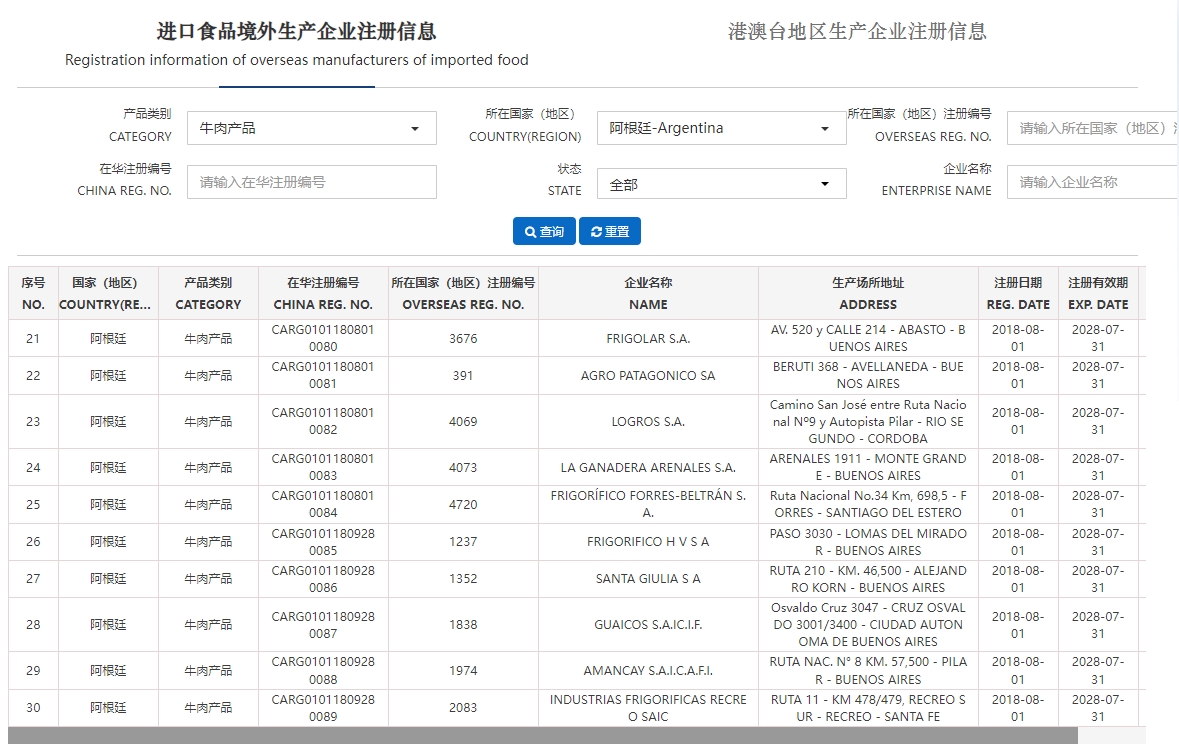Focus the China registration number input
The image size is (1179, 747).
click(x=311, y=182)
